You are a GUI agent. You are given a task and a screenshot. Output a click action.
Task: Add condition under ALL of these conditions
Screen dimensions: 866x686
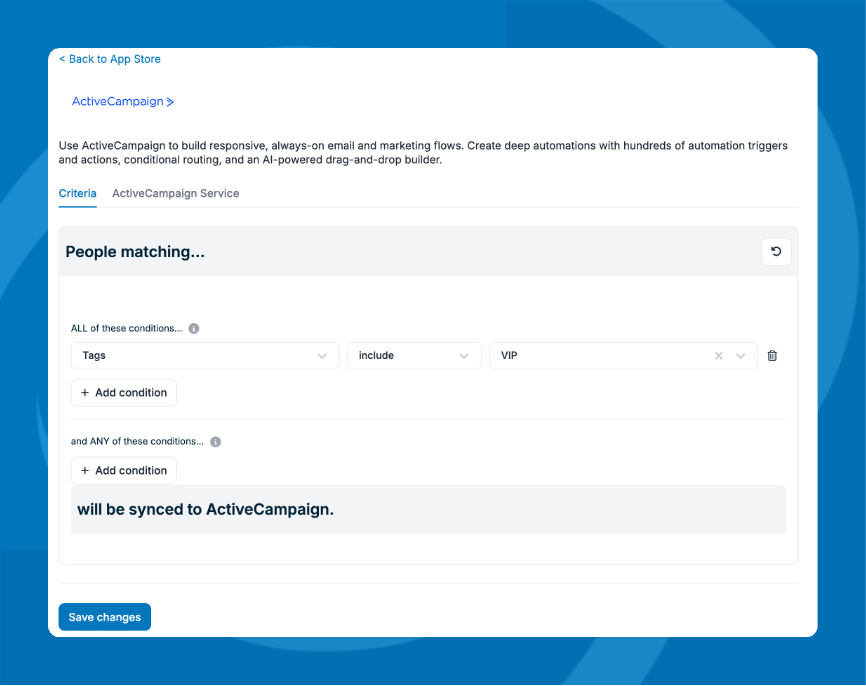[124, 393]
